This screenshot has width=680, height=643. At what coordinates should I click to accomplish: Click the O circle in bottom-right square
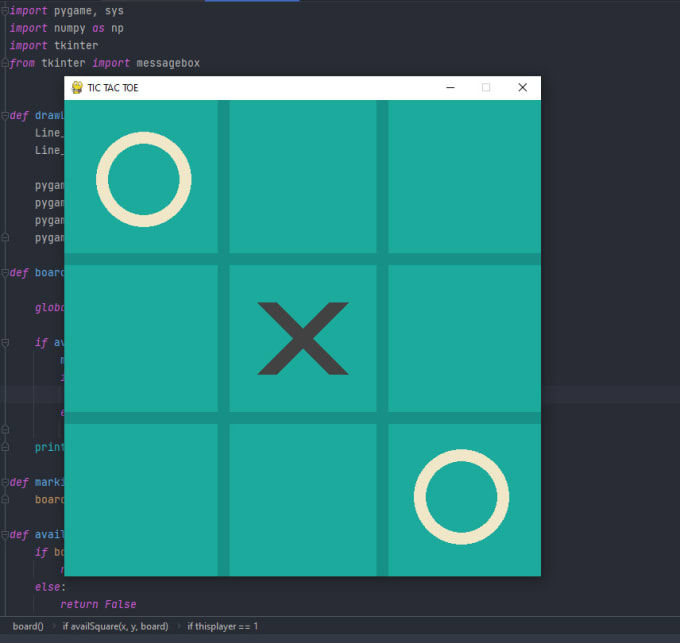point(461,497)
